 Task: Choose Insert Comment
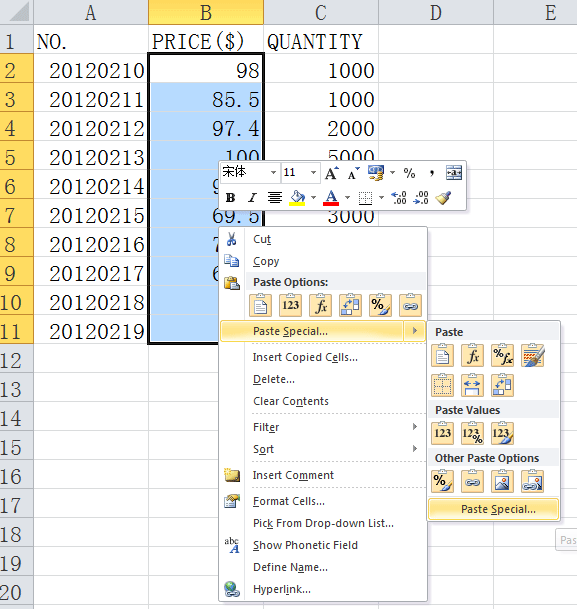(x=293, y=475)
